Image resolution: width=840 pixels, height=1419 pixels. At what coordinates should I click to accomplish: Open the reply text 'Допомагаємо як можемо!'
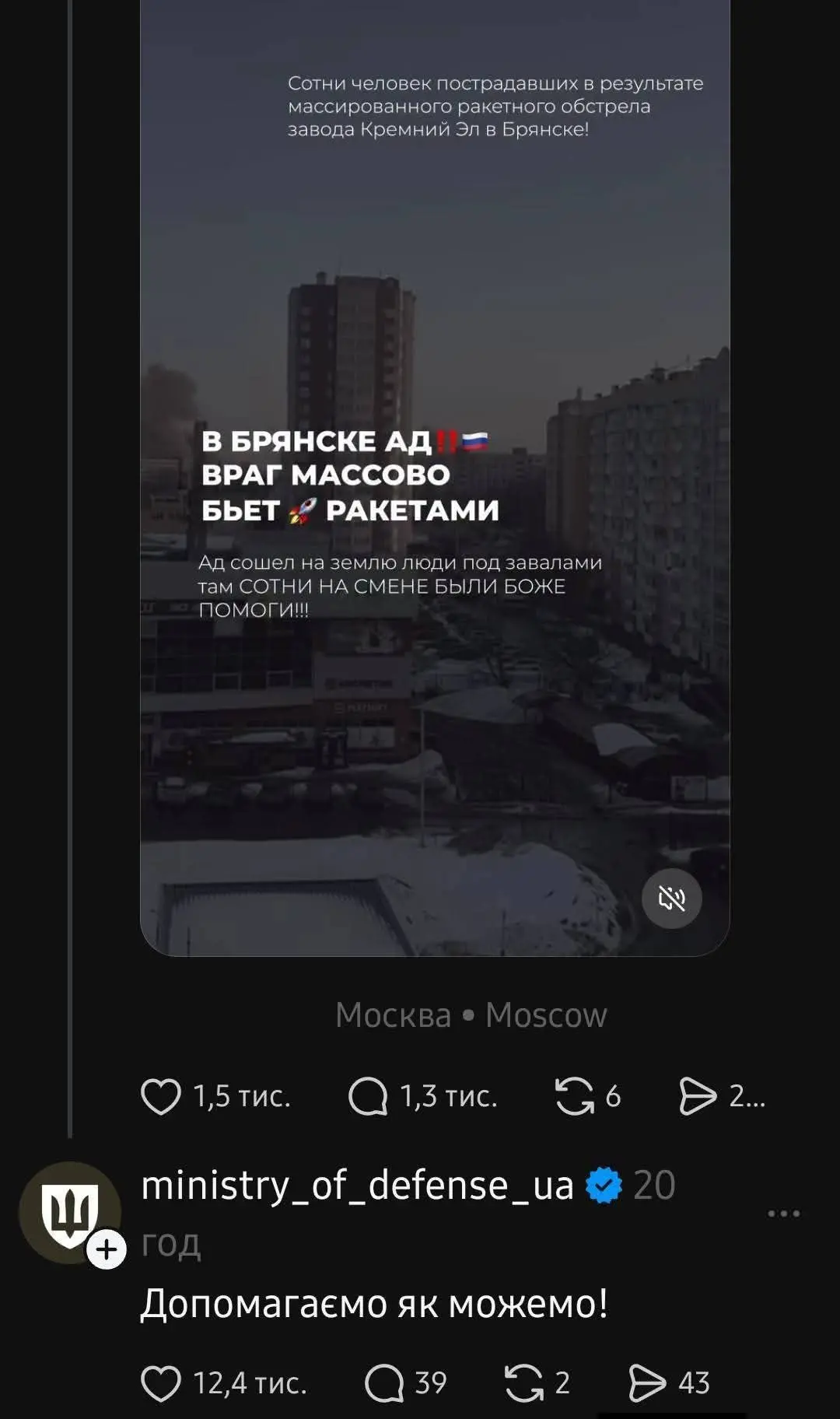[374, 1305]
